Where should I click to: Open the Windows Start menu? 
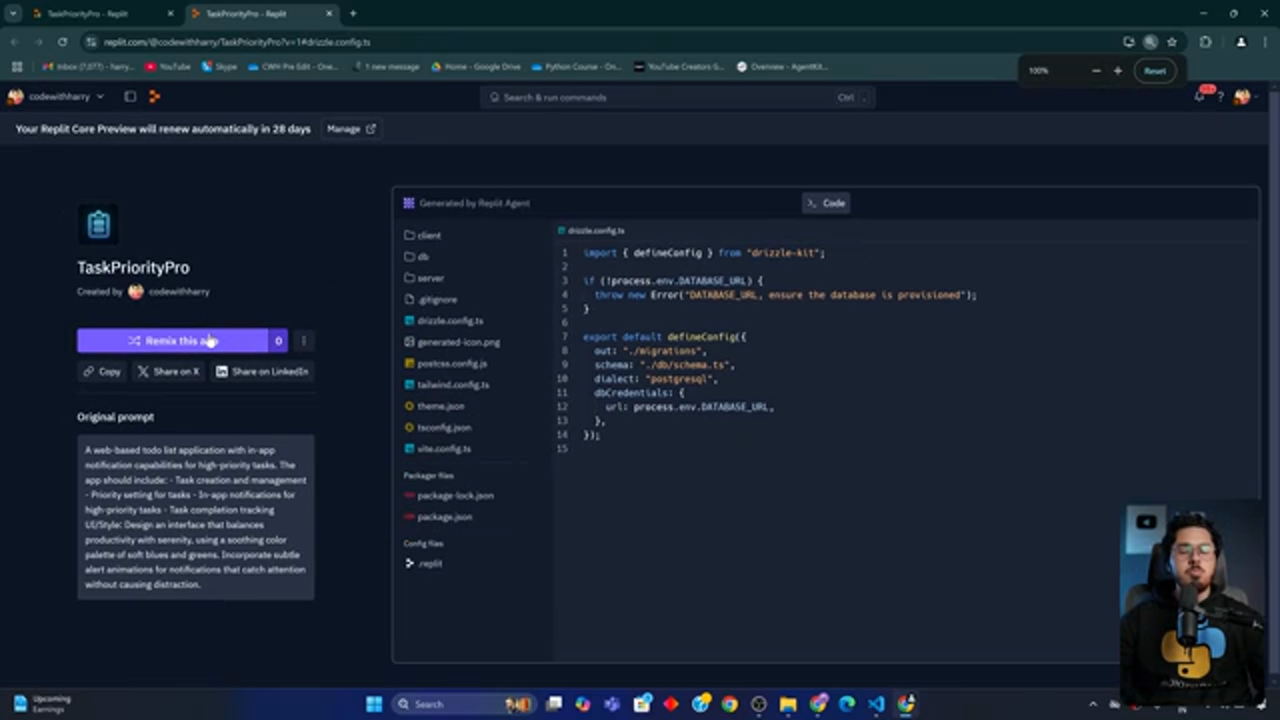coord(374,704)
